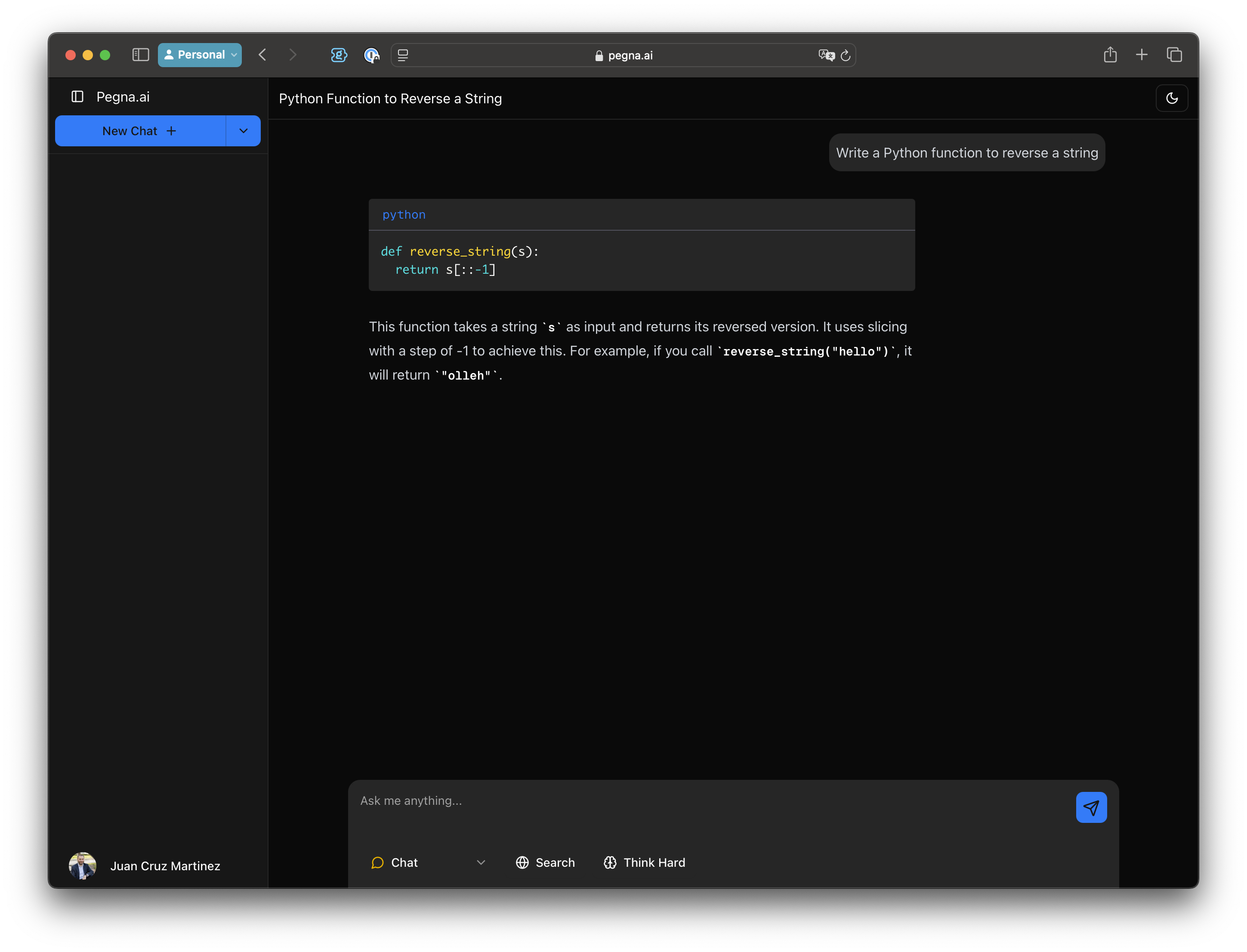Expand the New Chat dropdown arrow
Viewport: 1247px width, 952px height.
pos(244,131)
